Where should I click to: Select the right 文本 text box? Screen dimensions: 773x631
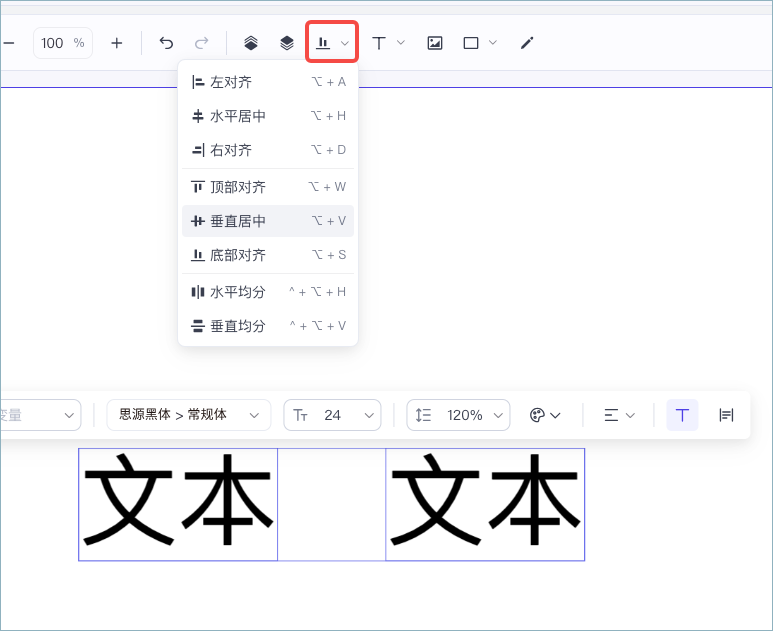point(485,504)
